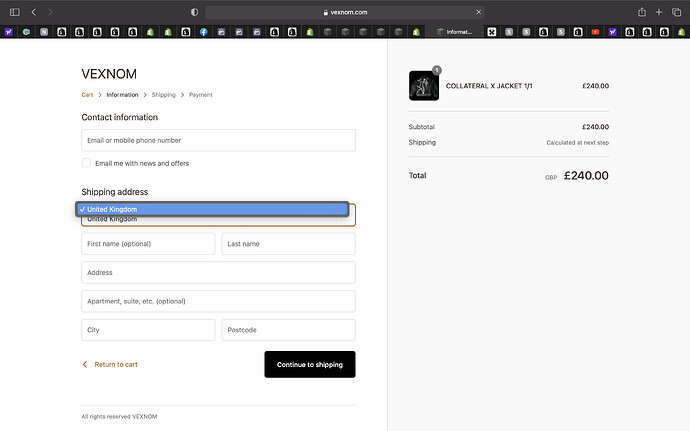
Task: Switch to the YouTube tab
Action: (x=595, y=32)
